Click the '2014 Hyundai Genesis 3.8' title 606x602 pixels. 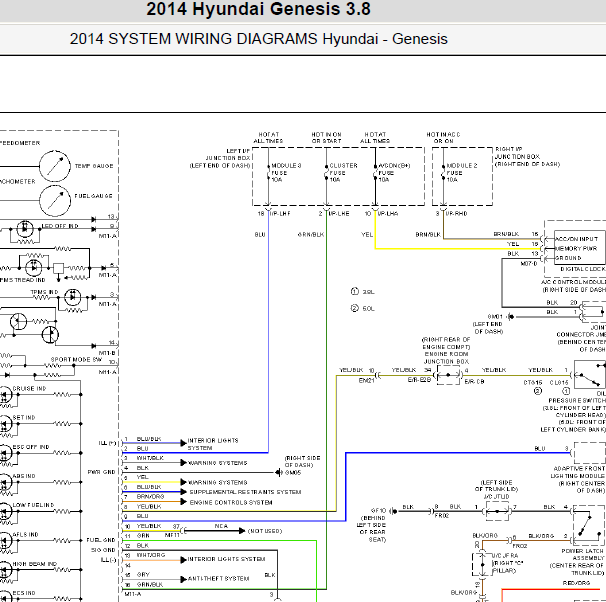tap(258, 9)
